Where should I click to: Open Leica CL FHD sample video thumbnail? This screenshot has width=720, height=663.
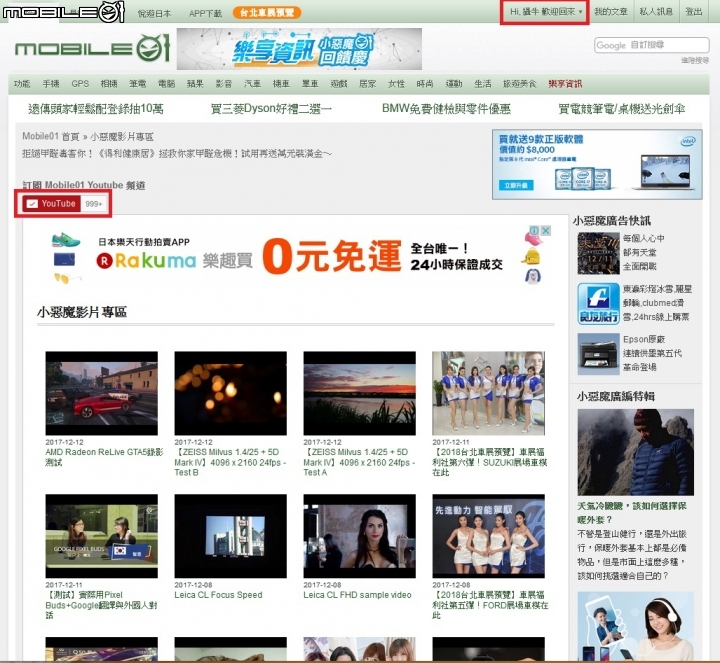360,536
